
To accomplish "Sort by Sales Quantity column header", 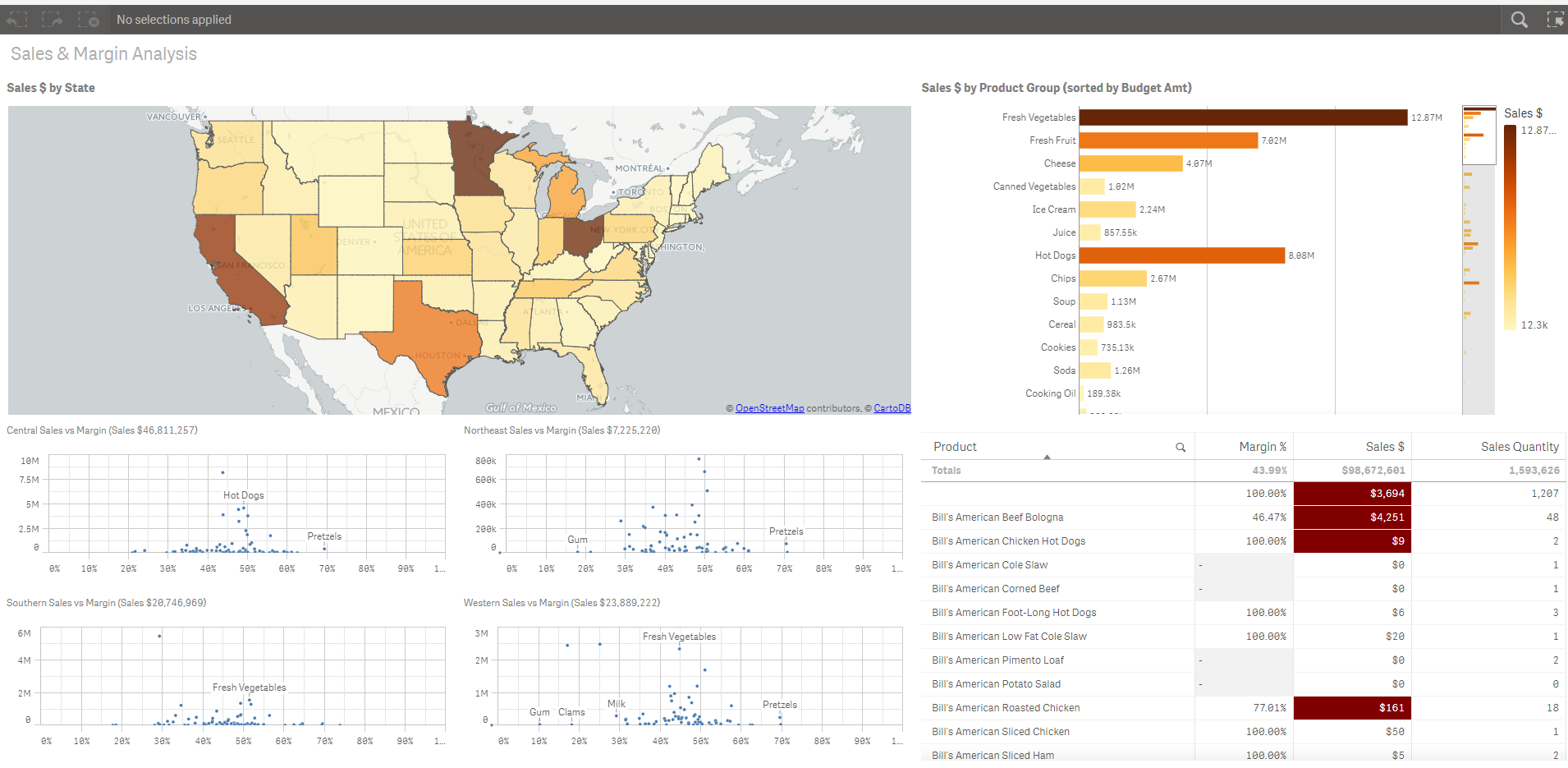I will click(x=1520, y=447).
